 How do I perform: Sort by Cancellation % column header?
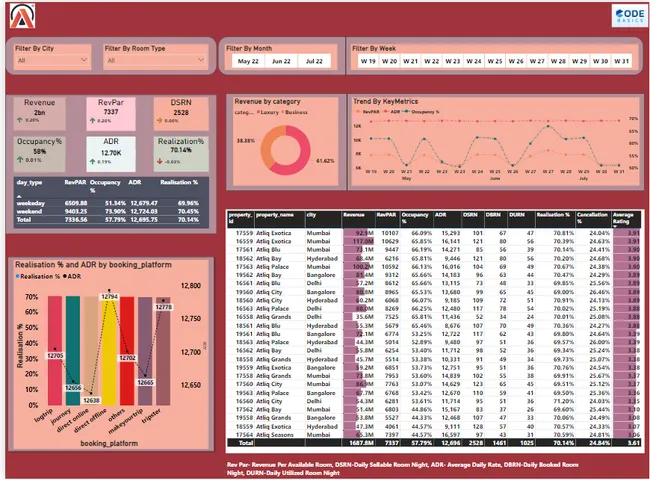[592, 218]
